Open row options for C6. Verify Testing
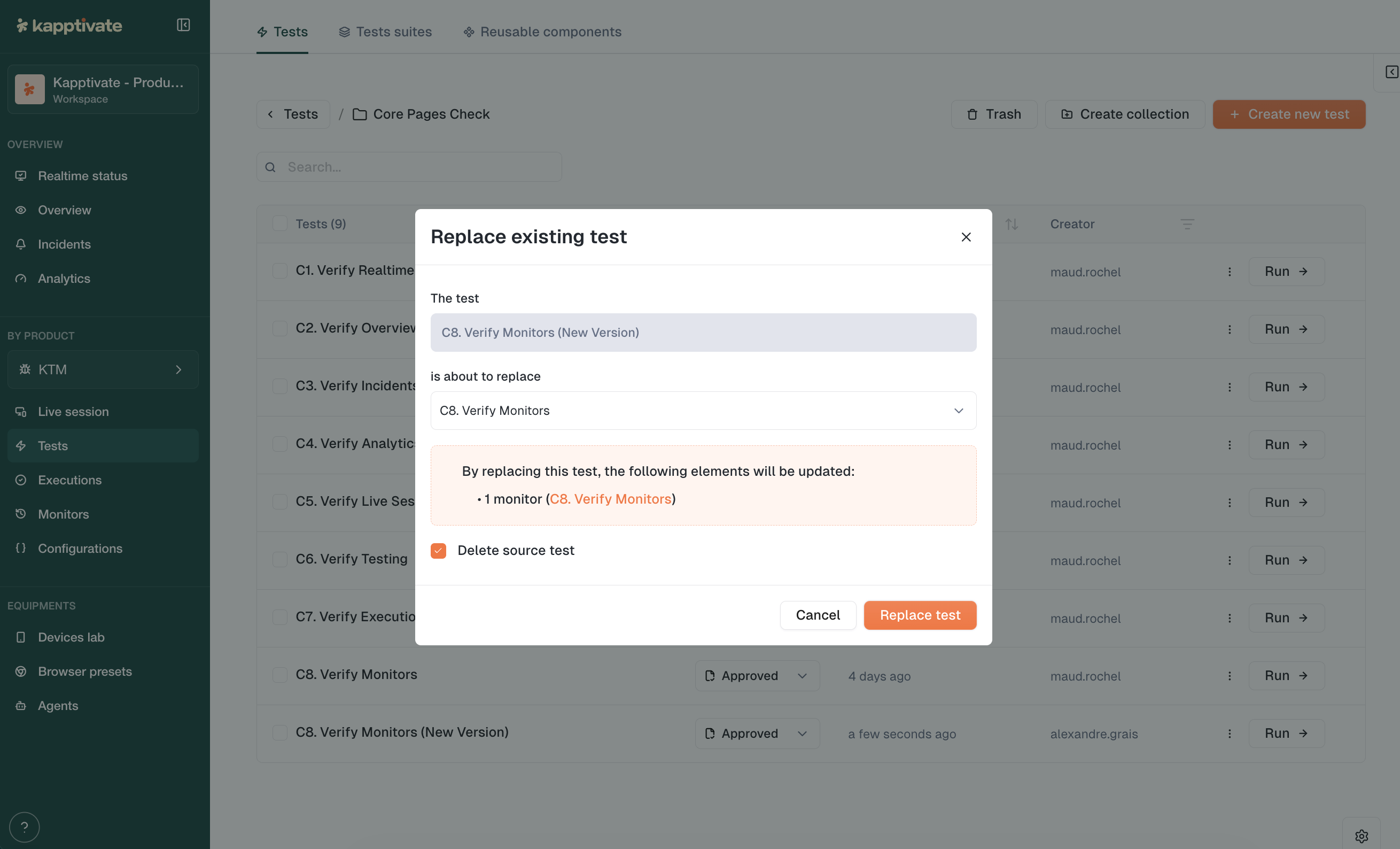The width and height of the screenshot is (1400, 849). click(1230, 561)
